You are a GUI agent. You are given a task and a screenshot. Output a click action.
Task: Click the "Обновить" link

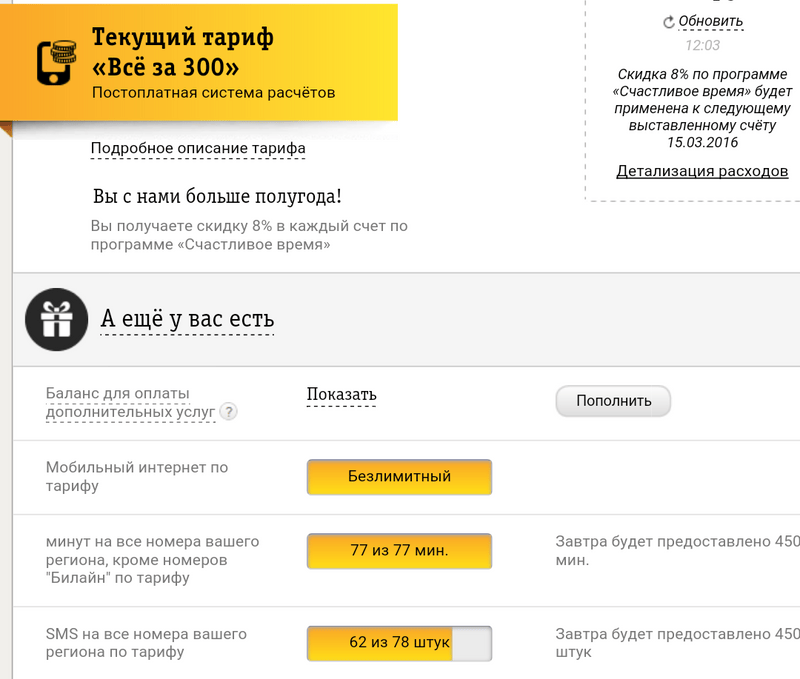pyautogui.click(x=710, y=21)
